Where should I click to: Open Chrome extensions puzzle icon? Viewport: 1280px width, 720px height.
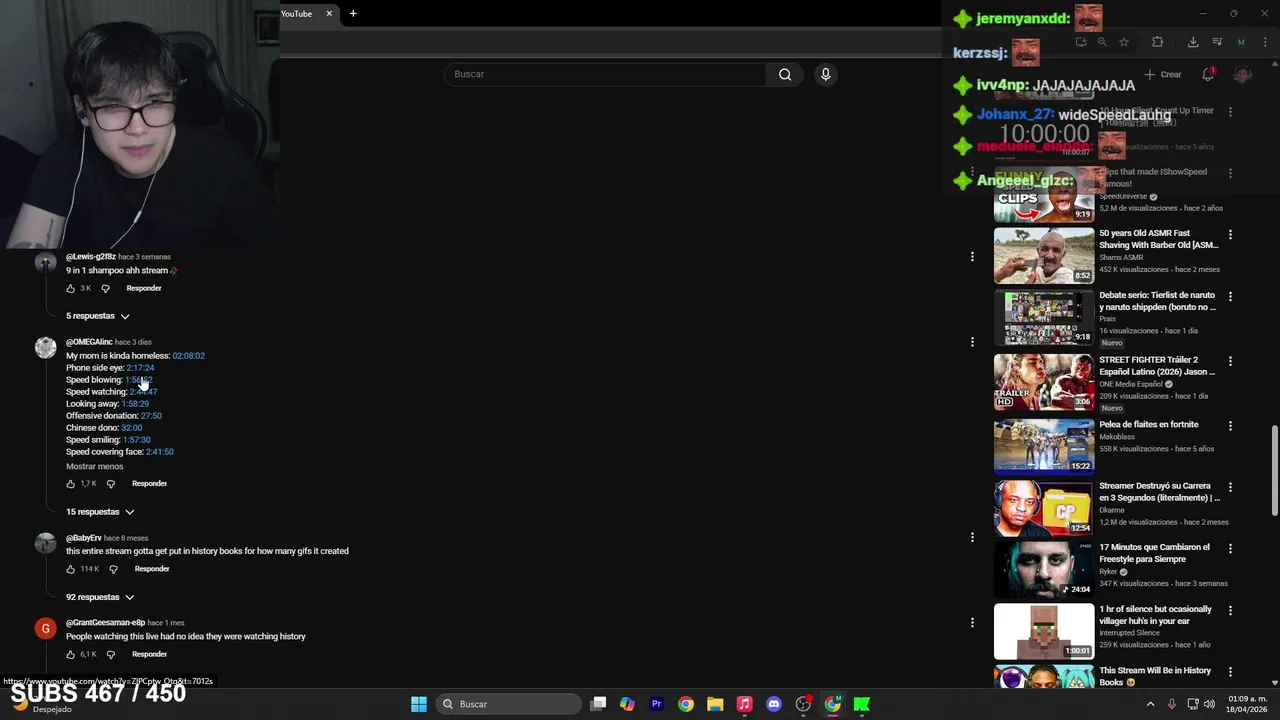[1158, 42]
